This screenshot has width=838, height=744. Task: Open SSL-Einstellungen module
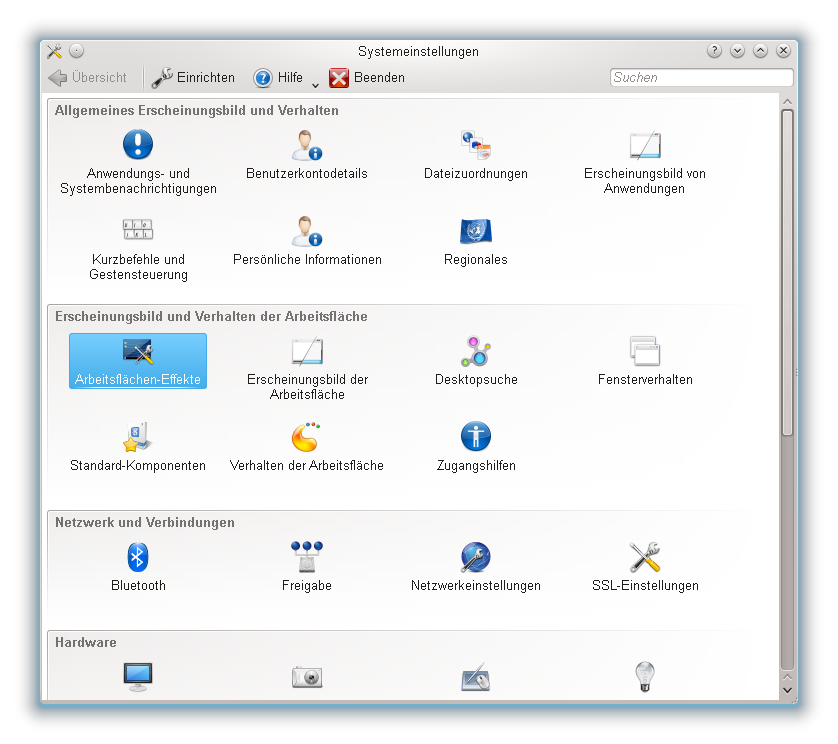click(x=645, y=567)
